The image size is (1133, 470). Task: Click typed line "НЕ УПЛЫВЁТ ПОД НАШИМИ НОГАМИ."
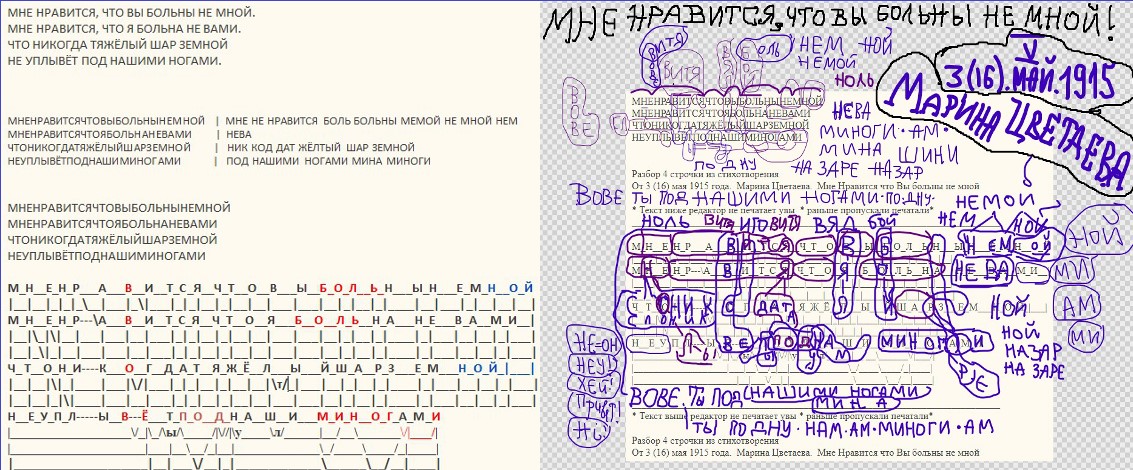[x=114, y=61]
